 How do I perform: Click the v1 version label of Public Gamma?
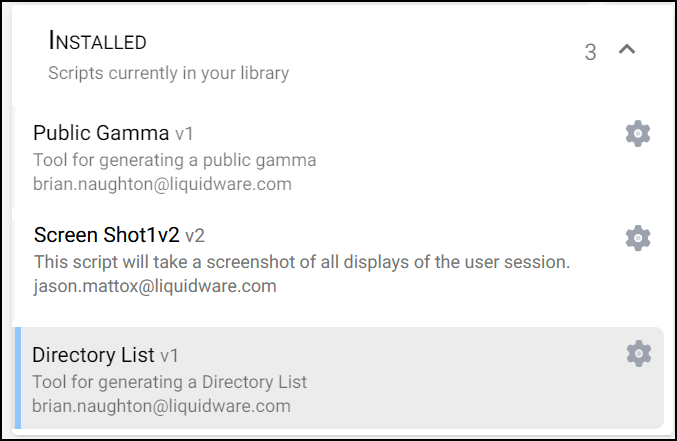point(184,133)
